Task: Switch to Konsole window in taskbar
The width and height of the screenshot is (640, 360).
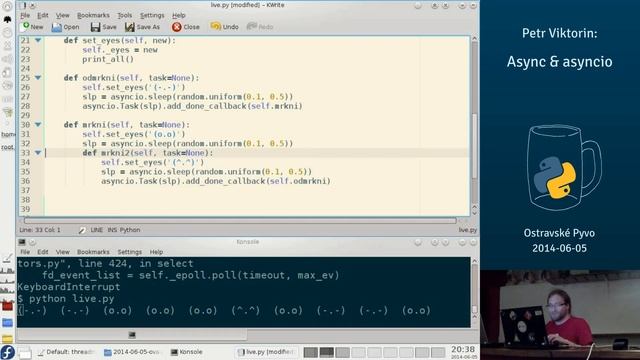Action: (187, 352)
